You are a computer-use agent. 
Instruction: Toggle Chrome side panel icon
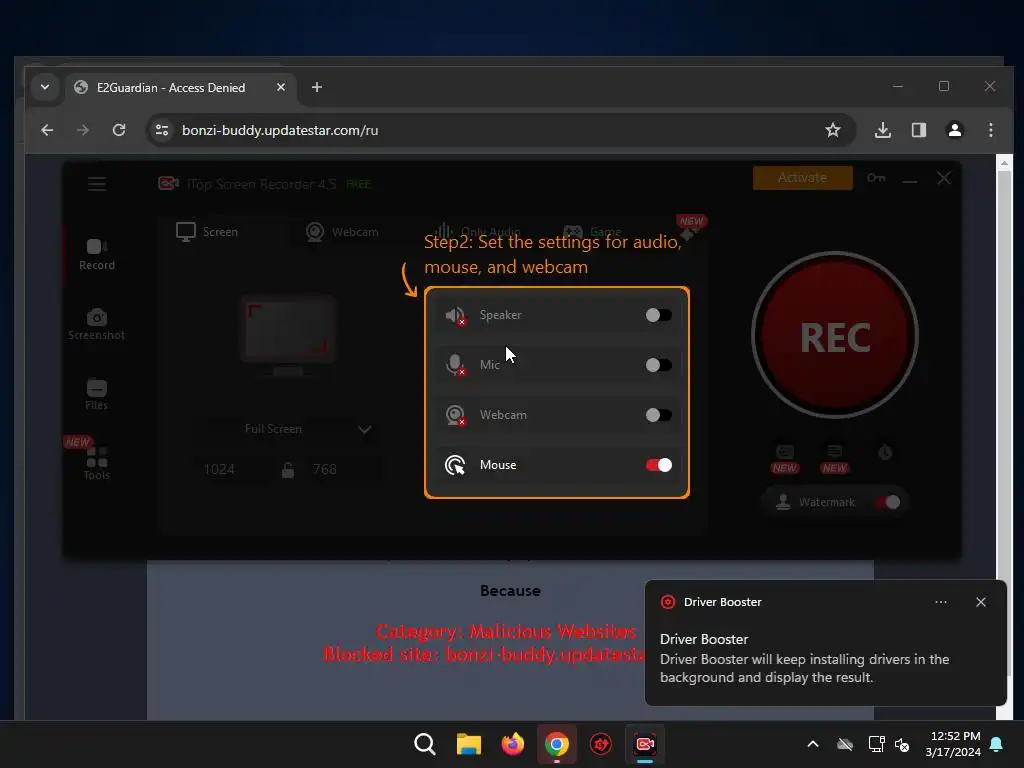[x=919, y=130]
